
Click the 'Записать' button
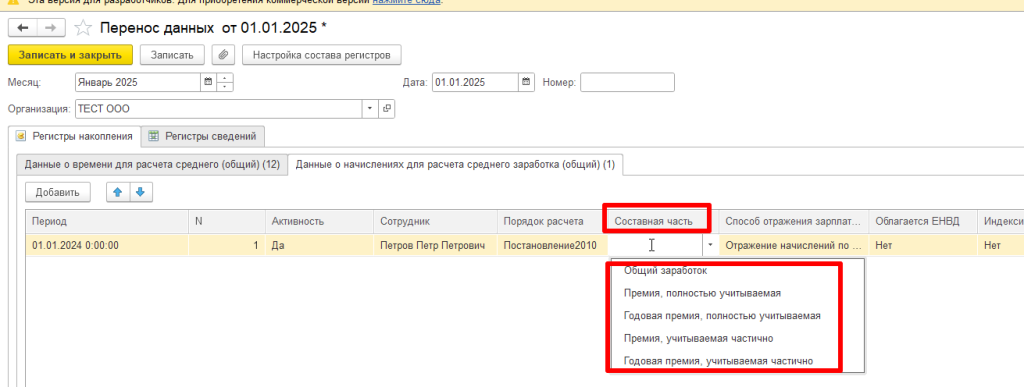point(172,55)
